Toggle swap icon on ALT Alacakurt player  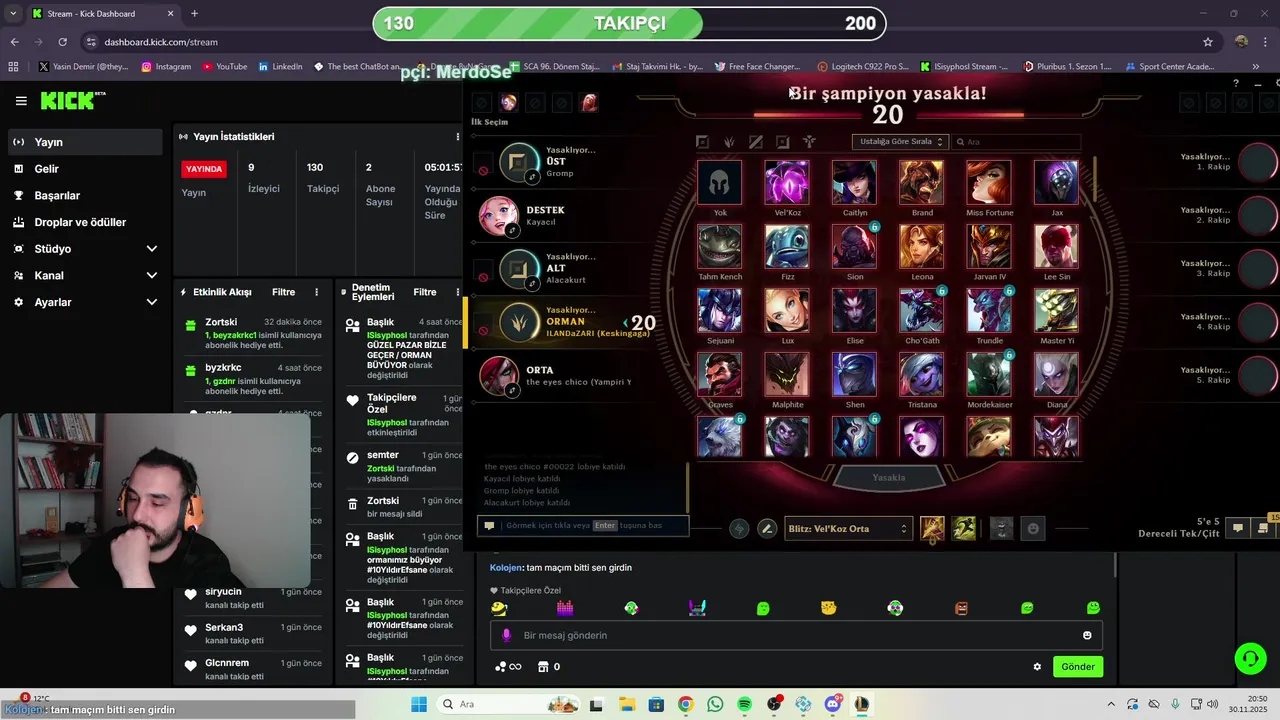(x=532, y=284)
